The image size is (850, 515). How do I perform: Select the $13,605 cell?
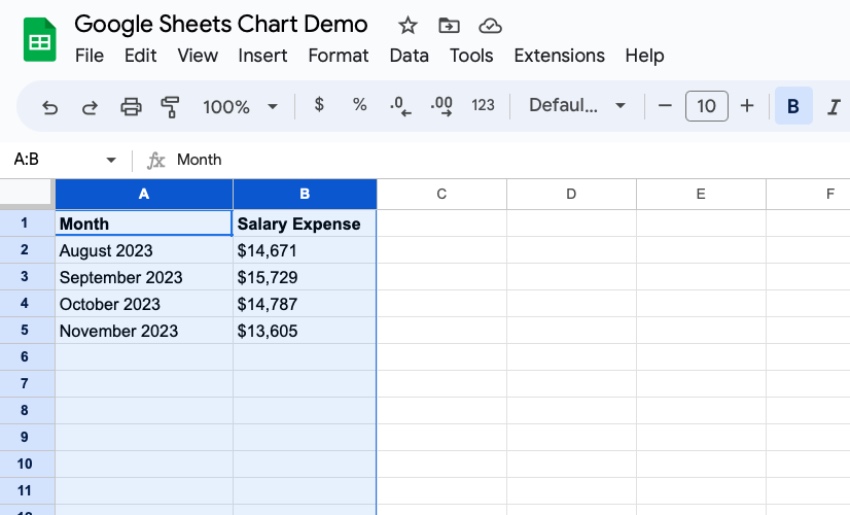tap(305, 331)
